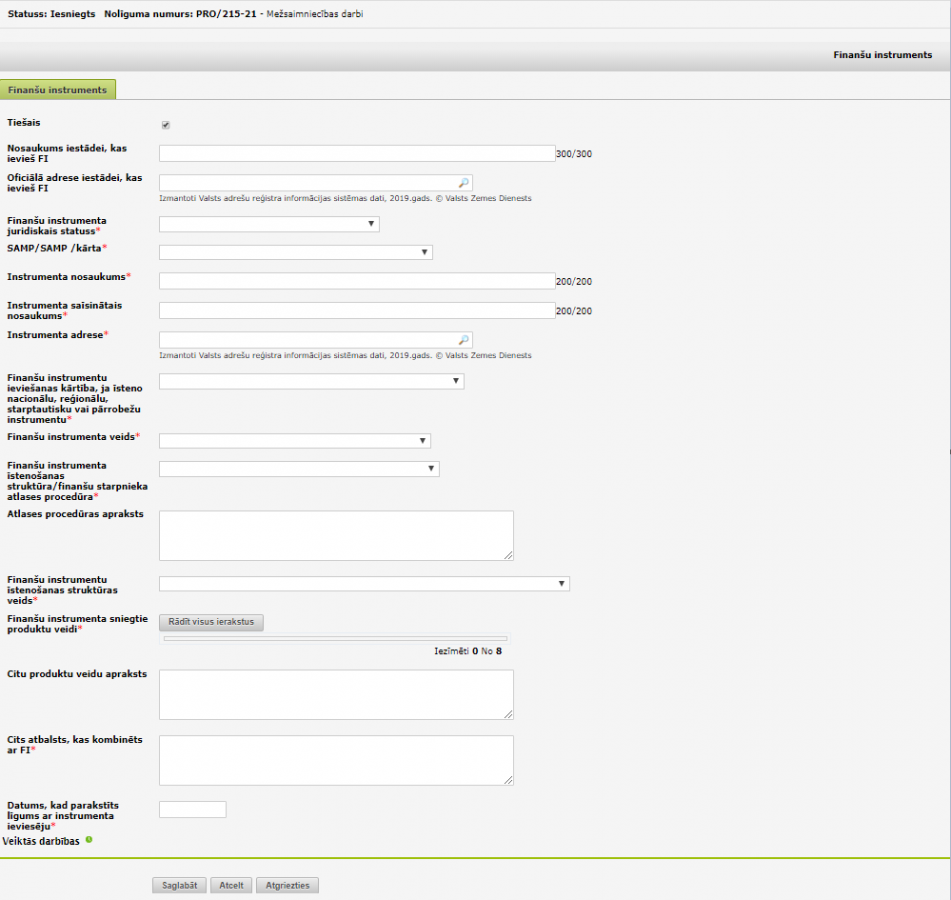Expand Finanšu instrumentu ieviešanas kārtība dropdown
Screen dimensions: 951x900
pos(311,381)
